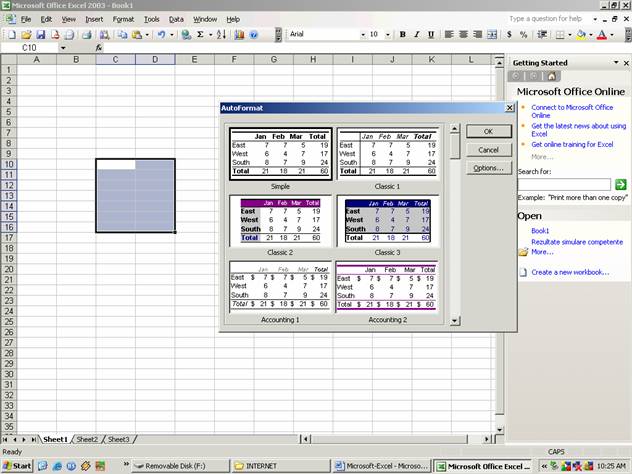The height and width of the screenshot is (474, 632).
Task: Select the Classic 2 table format preview
Action: click(280, 221)
